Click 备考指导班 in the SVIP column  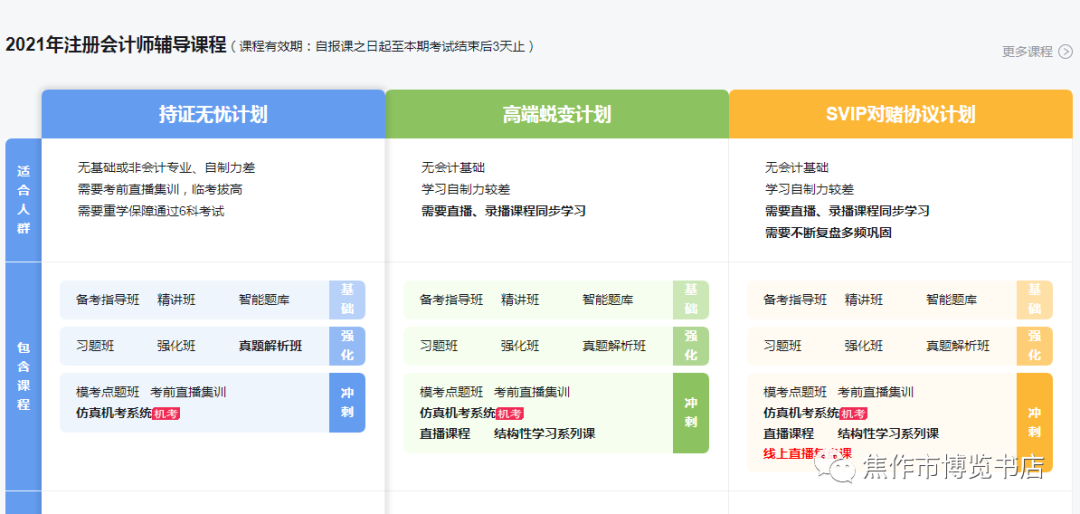pyautogui.click(x=795, y=300)
